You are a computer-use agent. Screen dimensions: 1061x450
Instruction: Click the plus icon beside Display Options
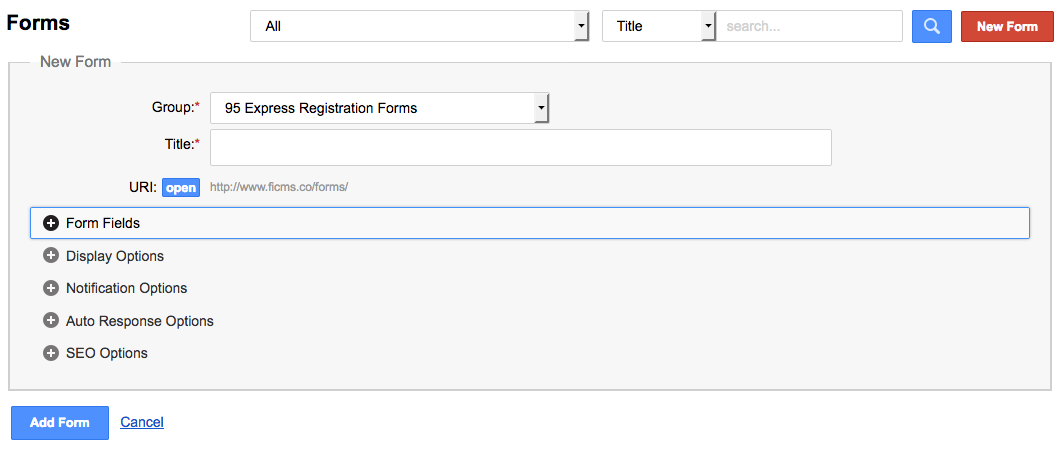(51, 256)
